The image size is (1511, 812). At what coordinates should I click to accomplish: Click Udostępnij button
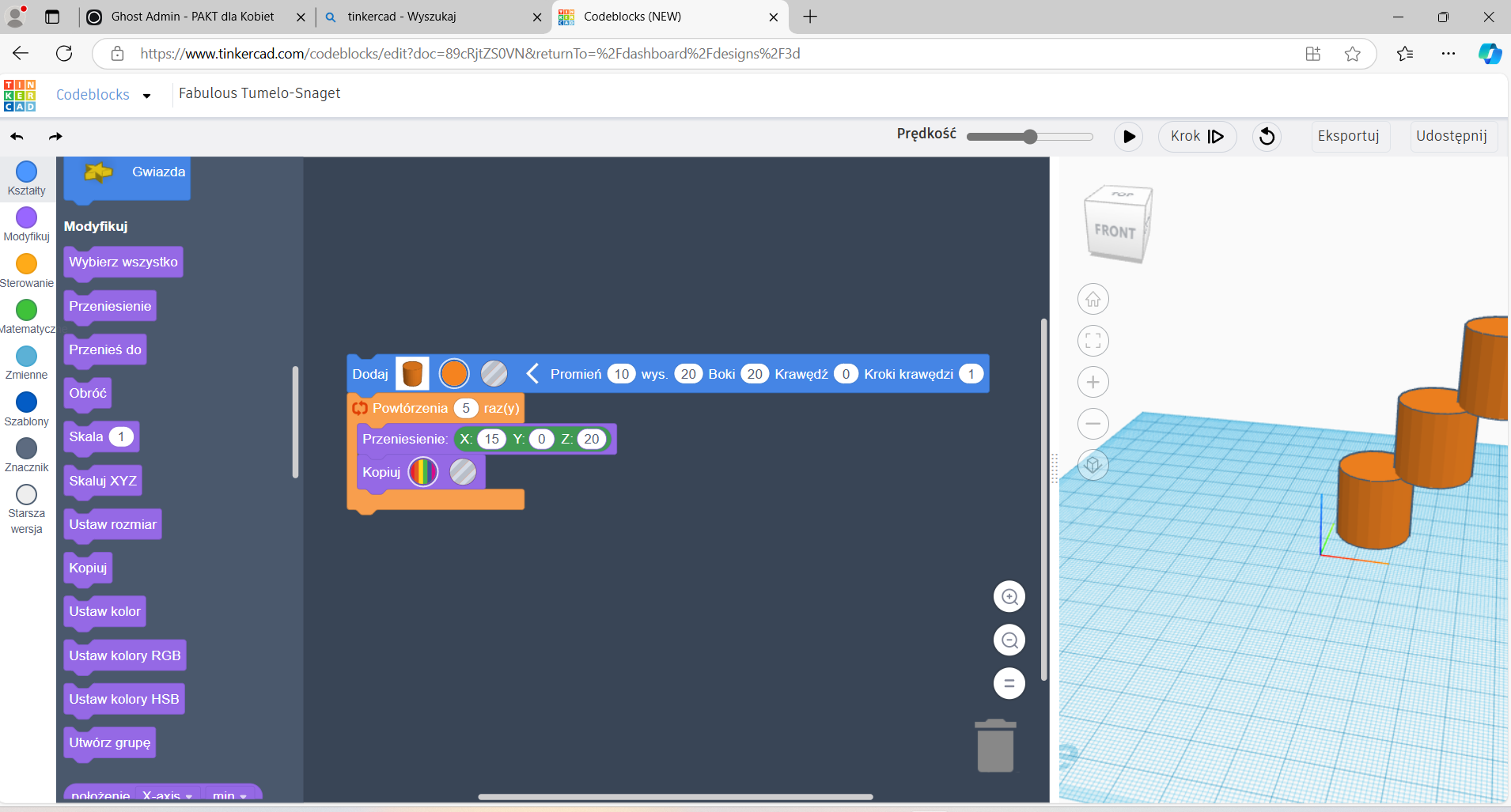coord(1452,136)
